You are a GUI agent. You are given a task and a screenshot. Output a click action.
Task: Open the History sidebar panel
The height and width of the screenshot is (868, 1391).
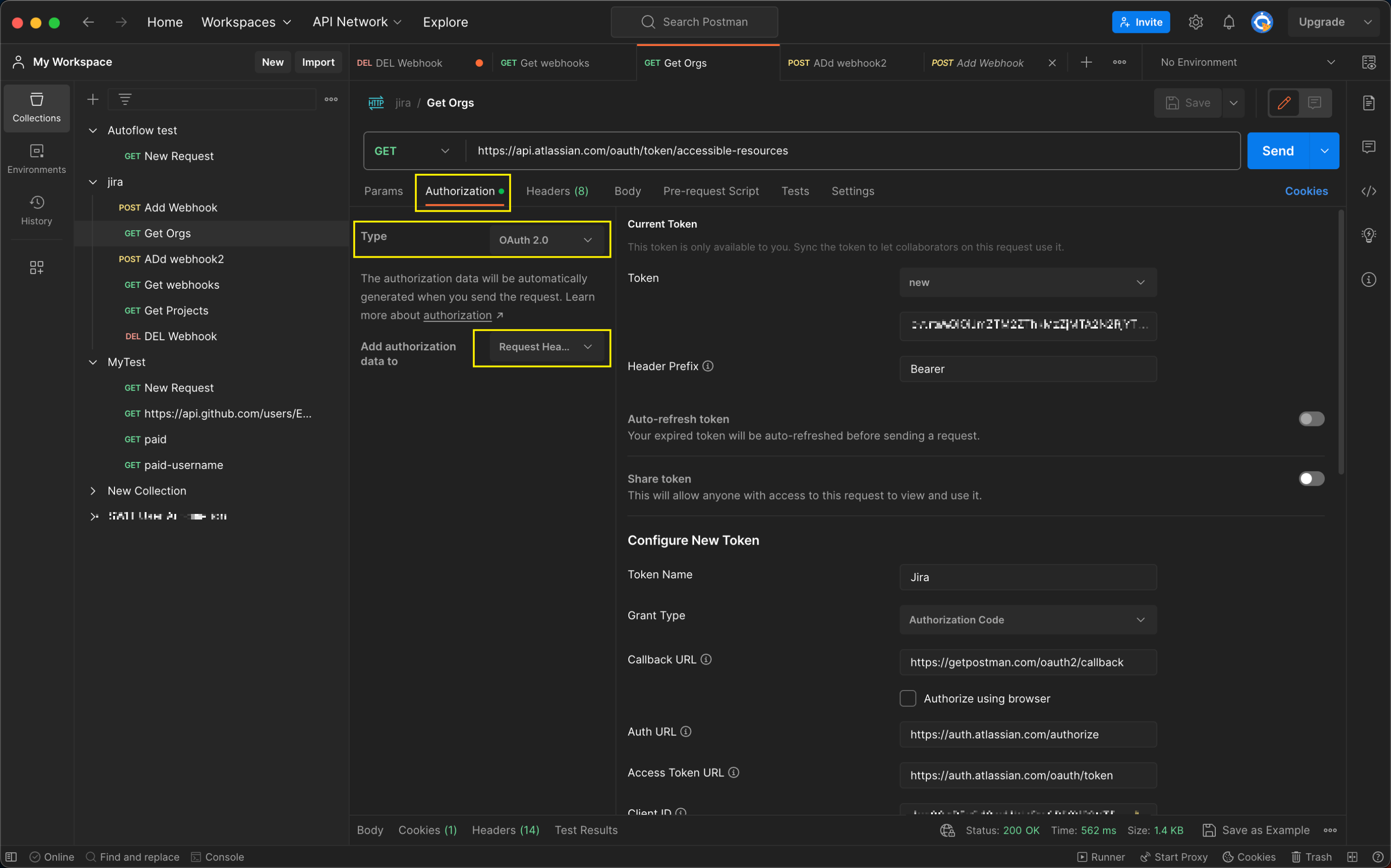(36, 209)
